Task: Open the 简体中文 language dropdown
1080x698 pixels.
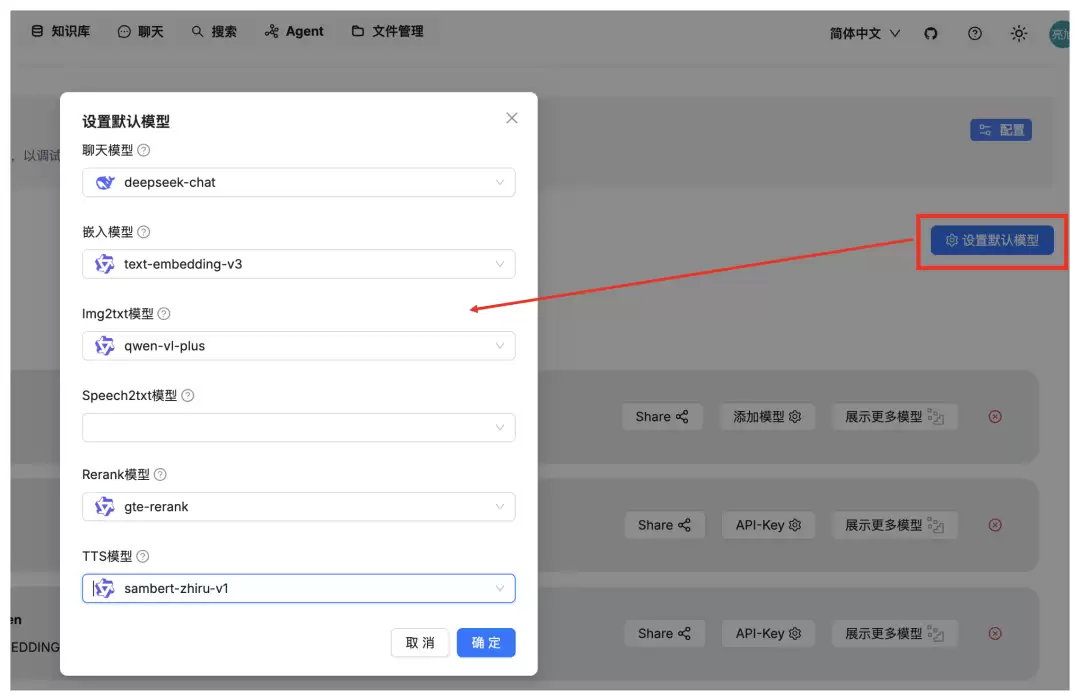Action: (864, 33)
